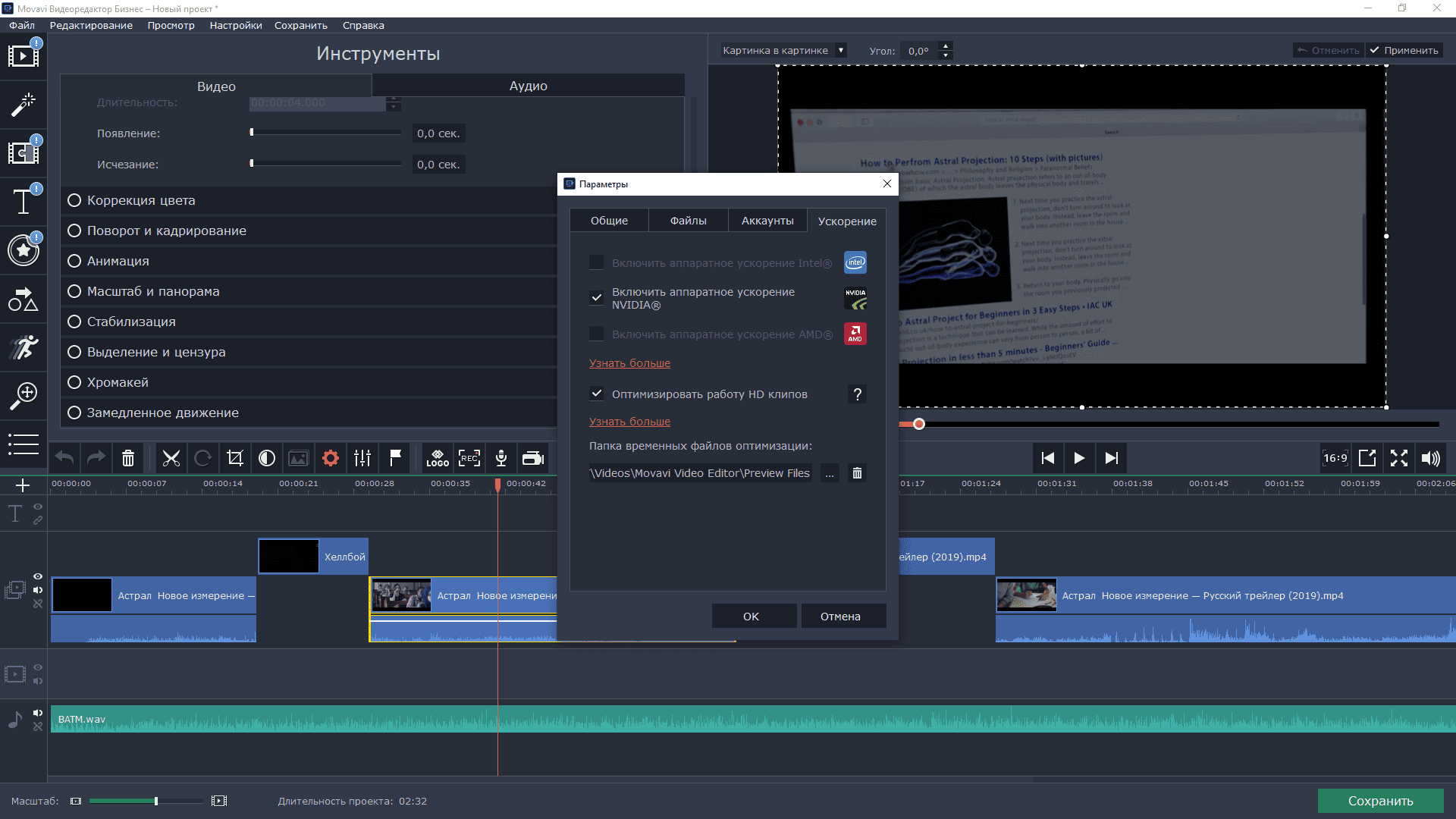Expand the Стабилизация tool section
The image size is (1456, 819).
coord(131,322)
